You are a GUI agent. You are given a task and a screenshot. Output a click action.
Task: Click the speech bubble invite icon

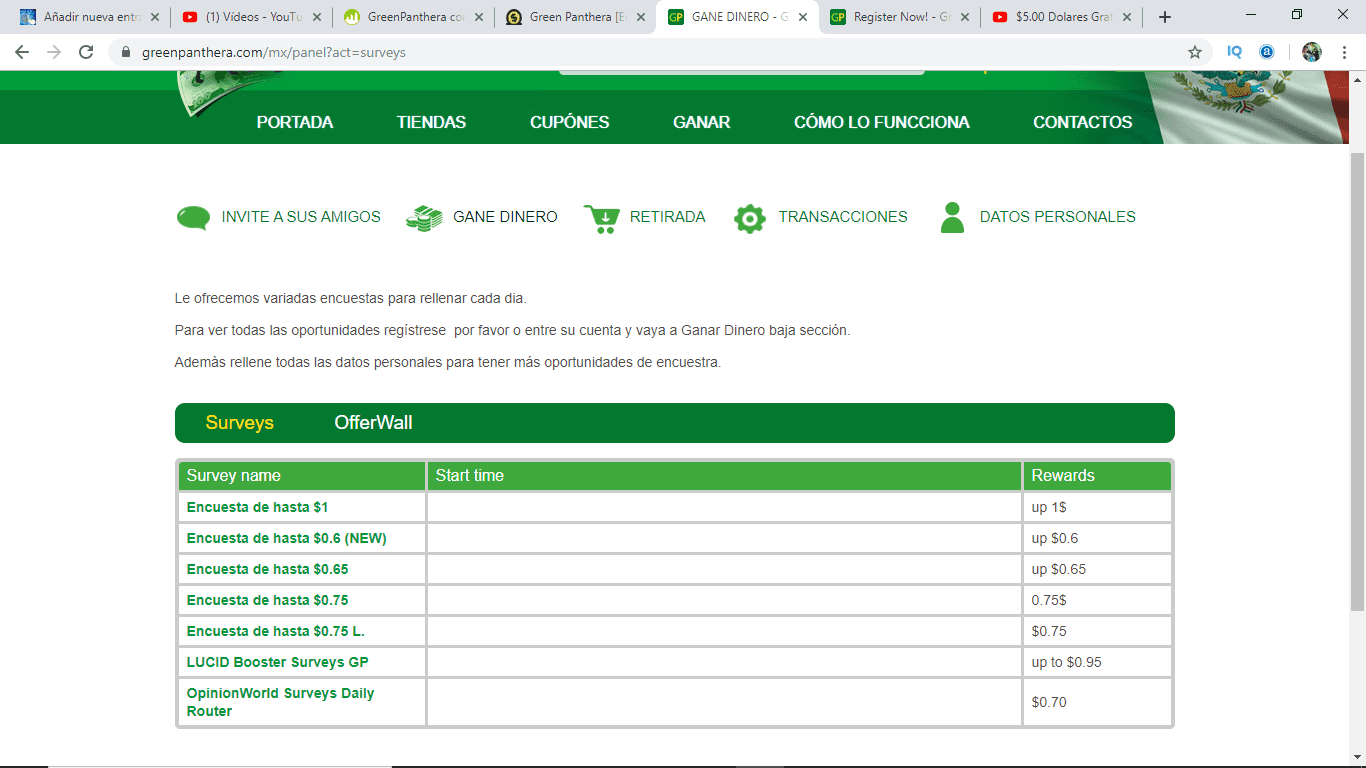click(x=193, y=217)
